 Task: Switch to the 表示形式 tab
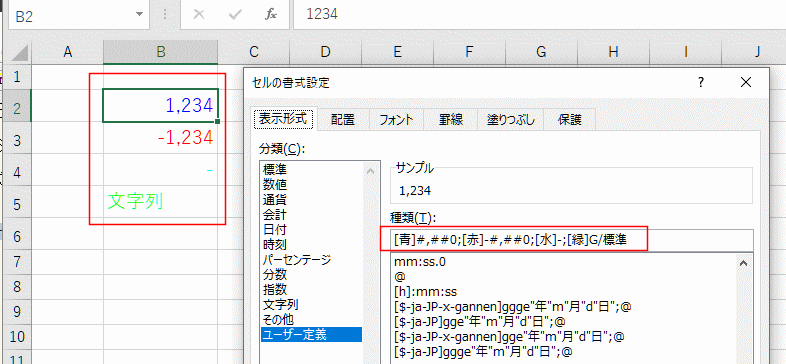(283, 119)
